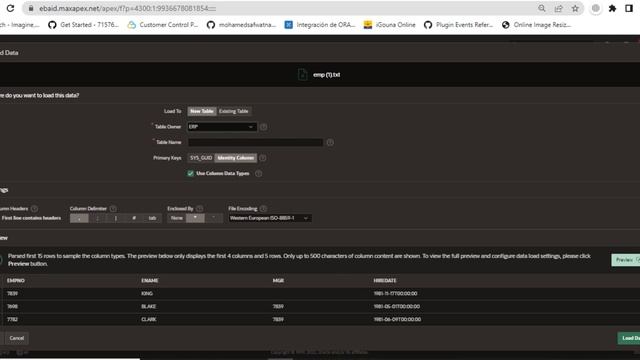Image resolution: width=640 pixels, height=360 pixels.
Task: Bookmark this page with star icon
Action: coord(575,8)
